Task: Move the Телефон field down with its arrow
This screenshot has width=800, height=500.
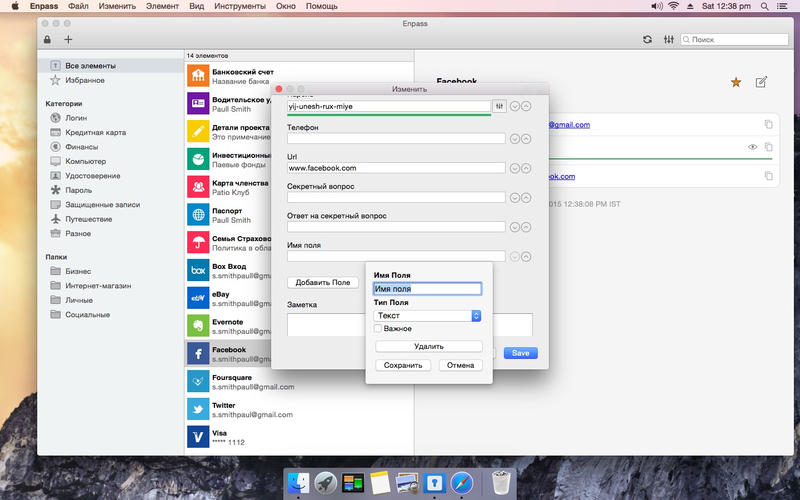Action: tap(514, 139)
